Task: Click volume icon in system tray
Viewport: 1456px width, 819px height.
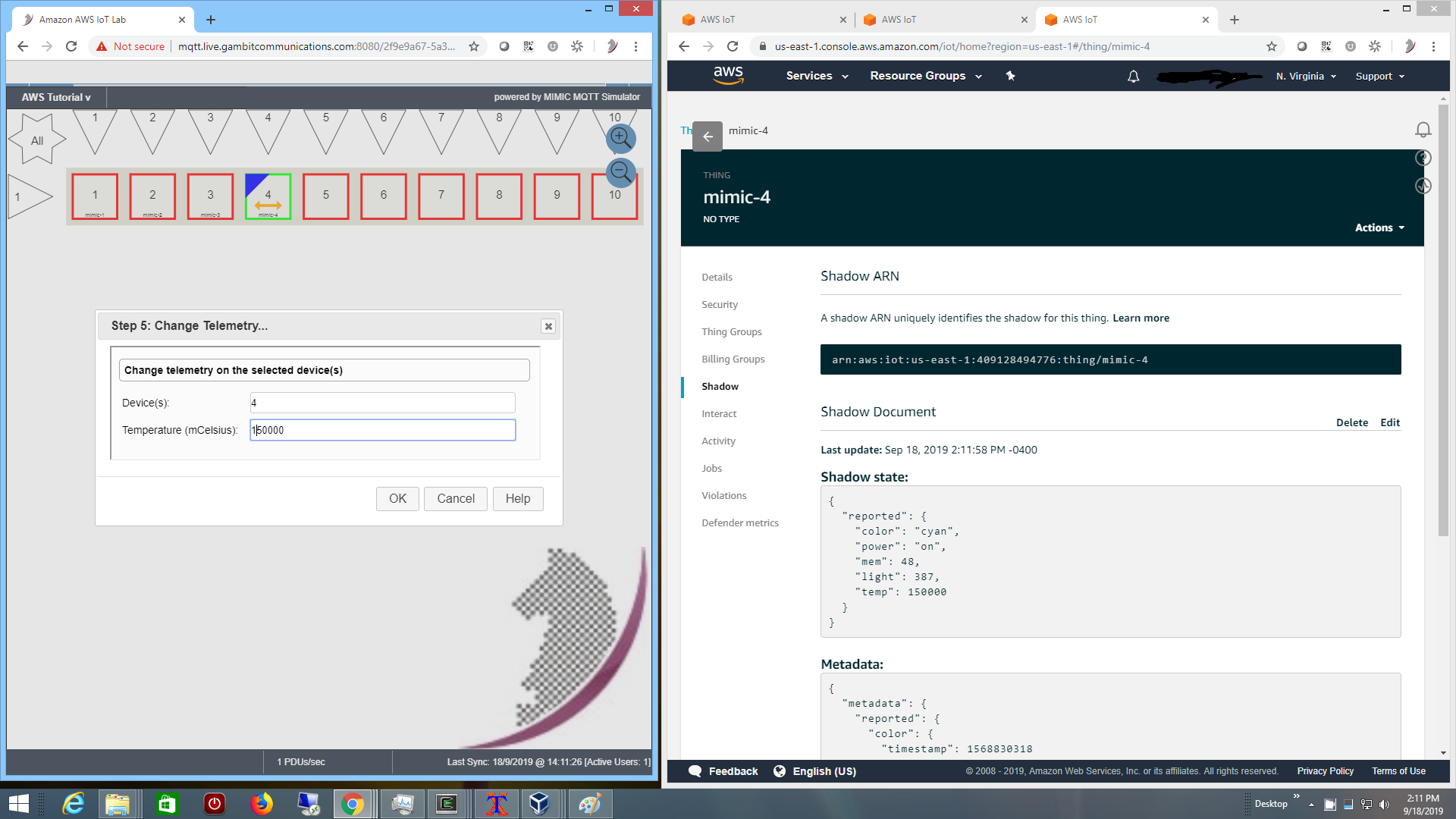Action: (x=1384, y=805)
